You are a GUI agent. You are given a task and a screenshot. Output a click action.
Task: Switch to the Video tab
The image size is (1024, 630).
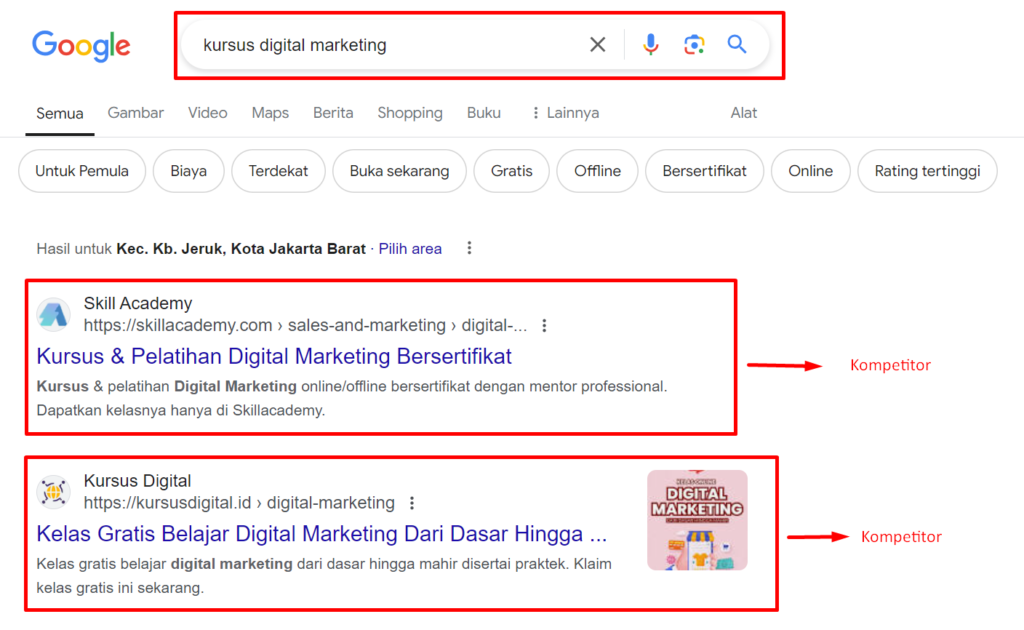click(x=208, y=113)
